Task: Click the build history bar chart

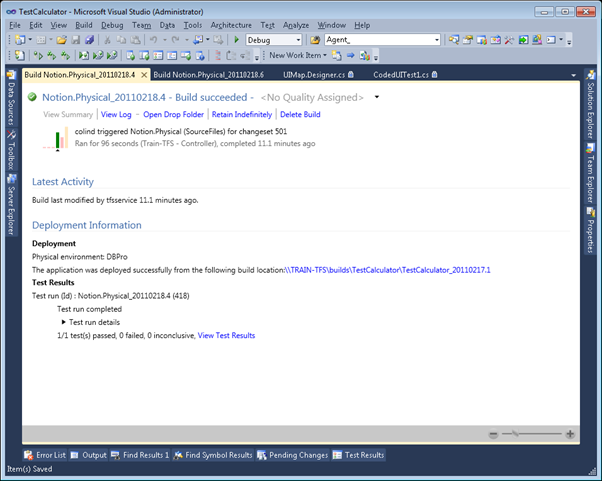Action: click(x=56, y=138)
